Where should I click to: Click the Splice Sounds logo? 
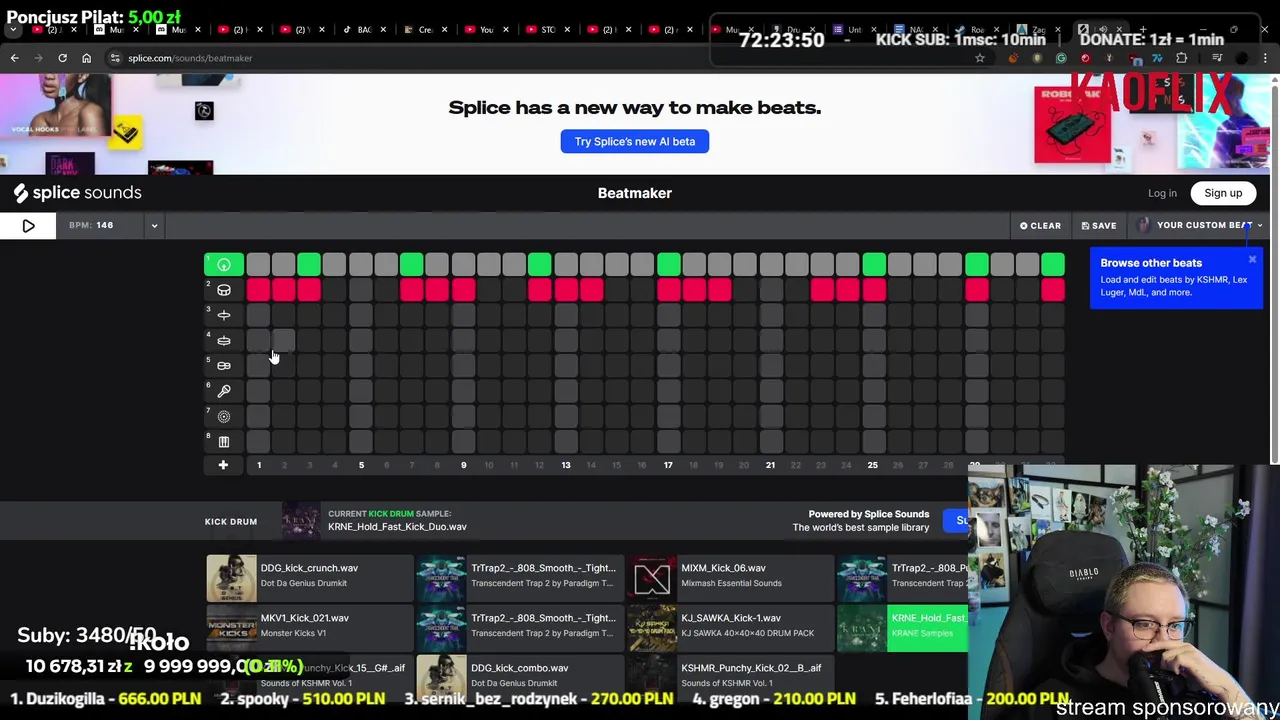click(x=78, y=193)
